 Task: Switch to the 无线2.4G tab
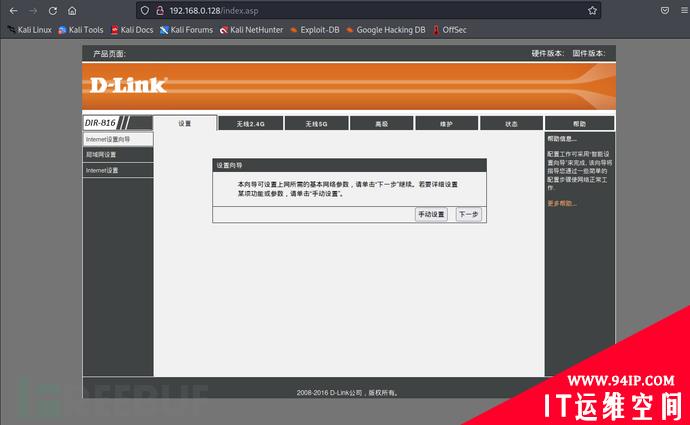click(x=250, y=124)
